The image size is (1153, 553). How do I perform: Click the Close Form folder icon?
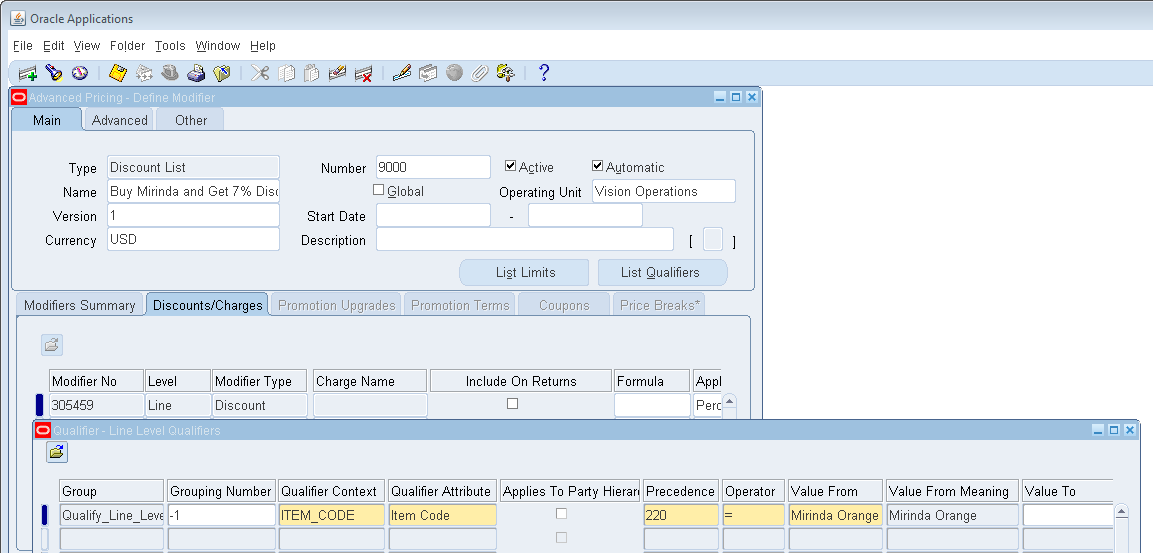click(x=221, y=73)
